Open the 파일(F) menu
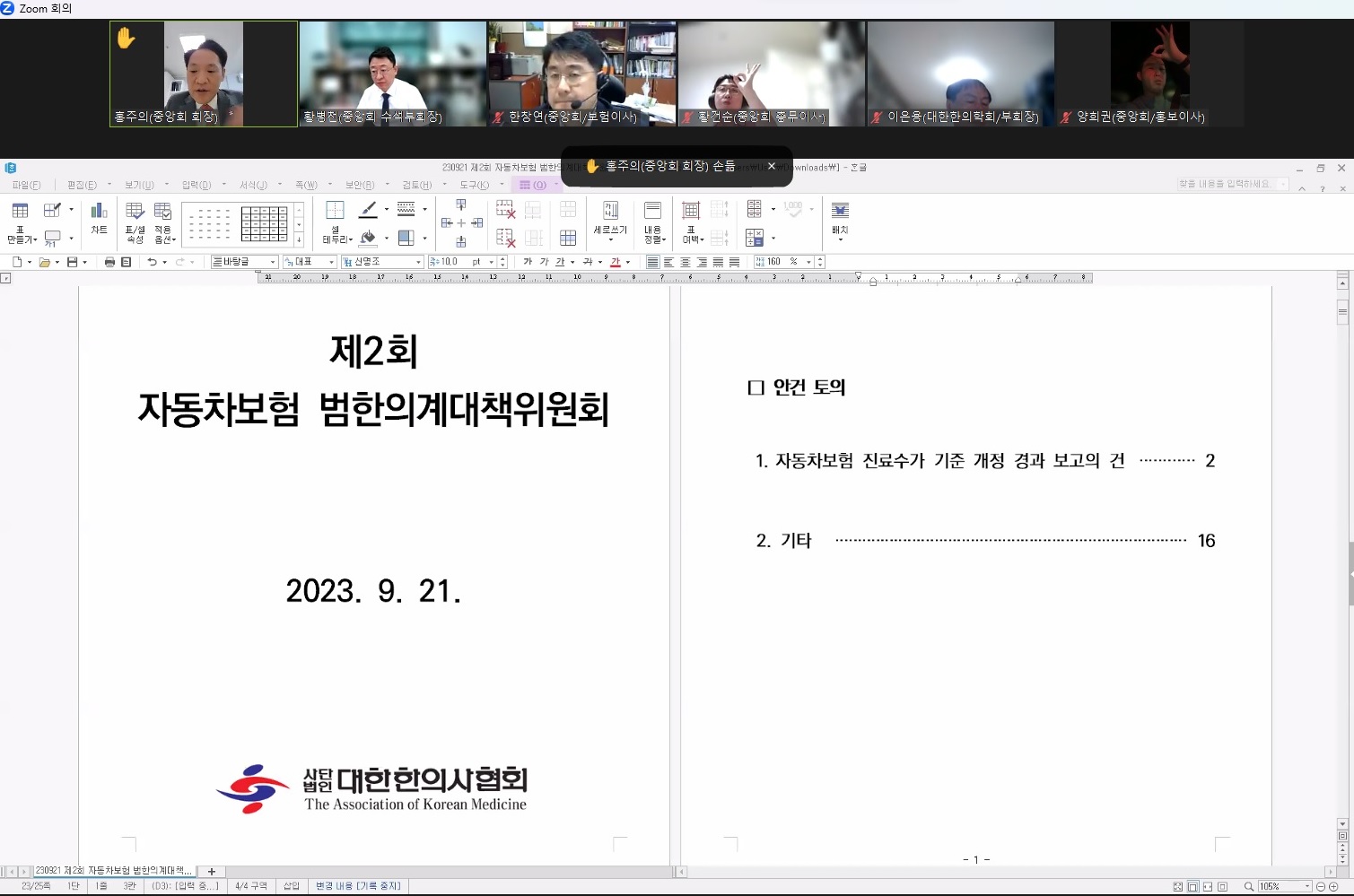Screen dimensions: 1354x896 (x=27, y=184)
